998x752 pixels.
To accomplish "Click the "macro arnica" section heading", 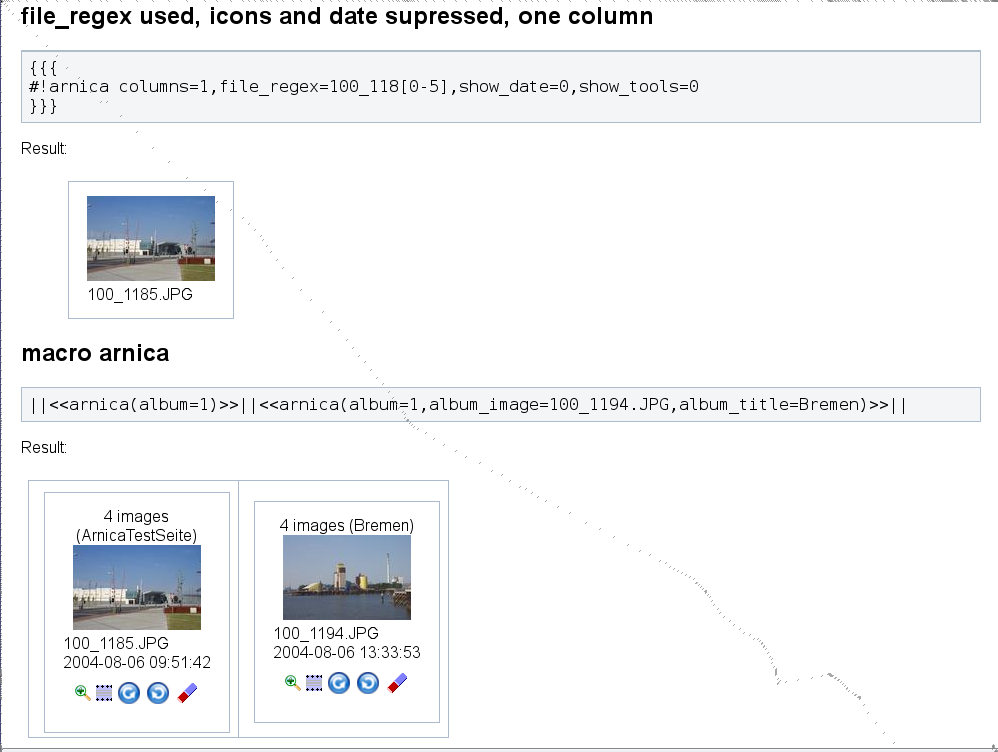I will point(95,353).
